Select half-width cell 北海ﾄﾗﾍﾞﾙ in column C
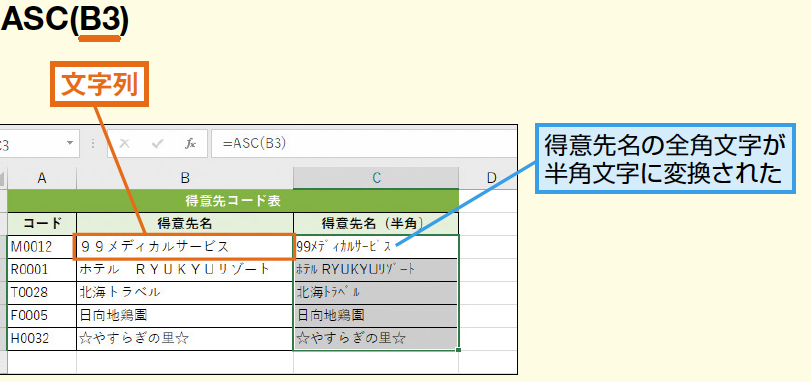The width and height of the screenshot is (811, 382). coord(376,293)
